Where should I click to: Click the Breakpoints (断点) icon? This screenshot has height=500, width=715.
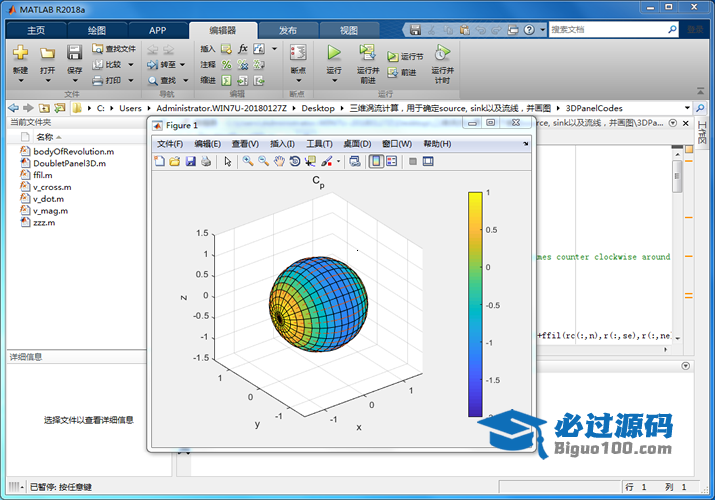(x=298, y=52)
